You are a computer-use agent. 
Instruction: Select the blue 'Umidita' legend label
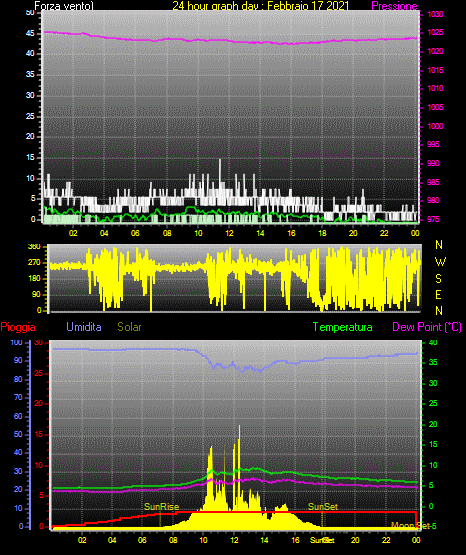click(x=84, y=327)
